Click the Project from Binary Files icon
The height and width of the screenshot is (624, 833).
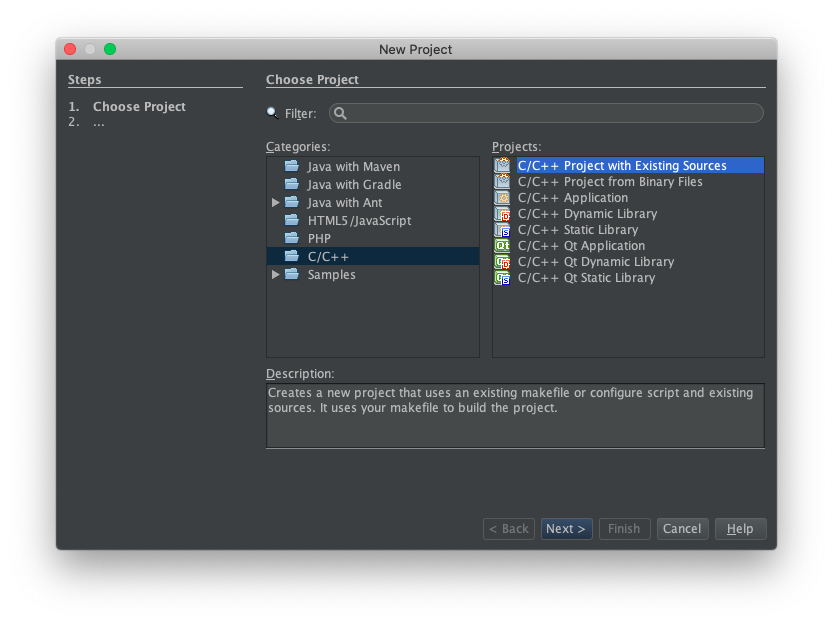point(502,182)
